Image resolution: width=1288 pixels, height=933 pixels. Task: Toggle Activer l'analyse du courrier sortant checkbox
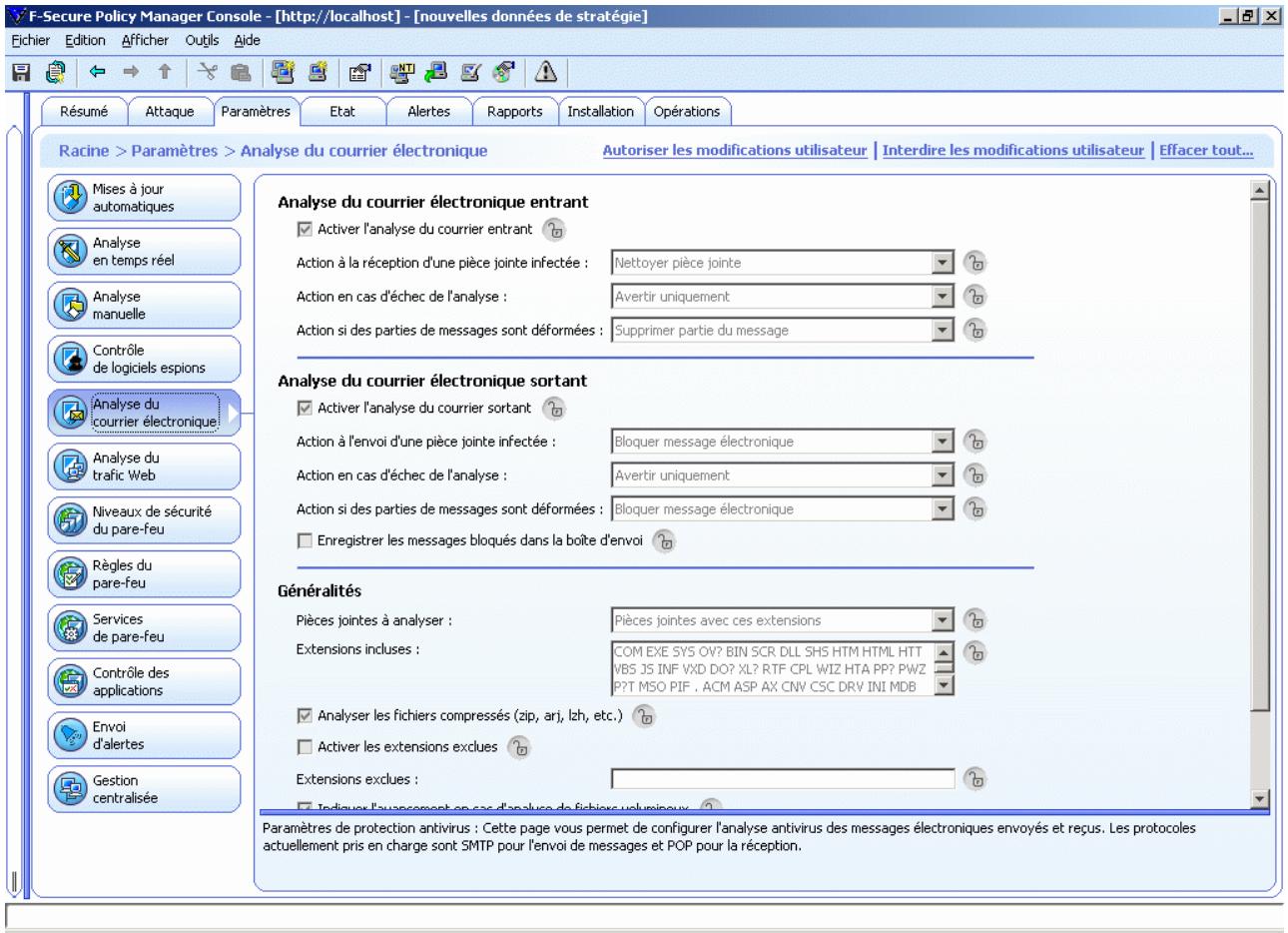coord(306,409)
